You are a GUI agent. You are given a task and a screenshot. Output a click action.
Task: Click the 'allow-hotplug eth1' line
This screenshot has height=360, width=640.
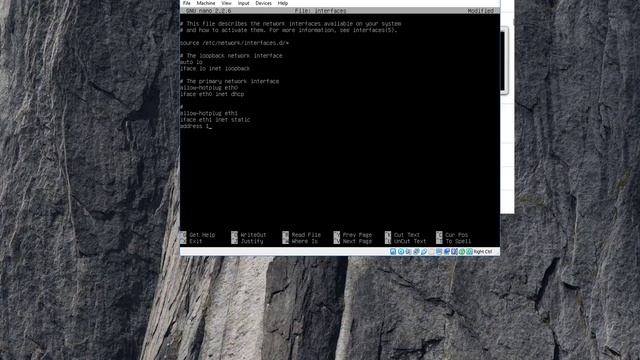coord(209,113)
